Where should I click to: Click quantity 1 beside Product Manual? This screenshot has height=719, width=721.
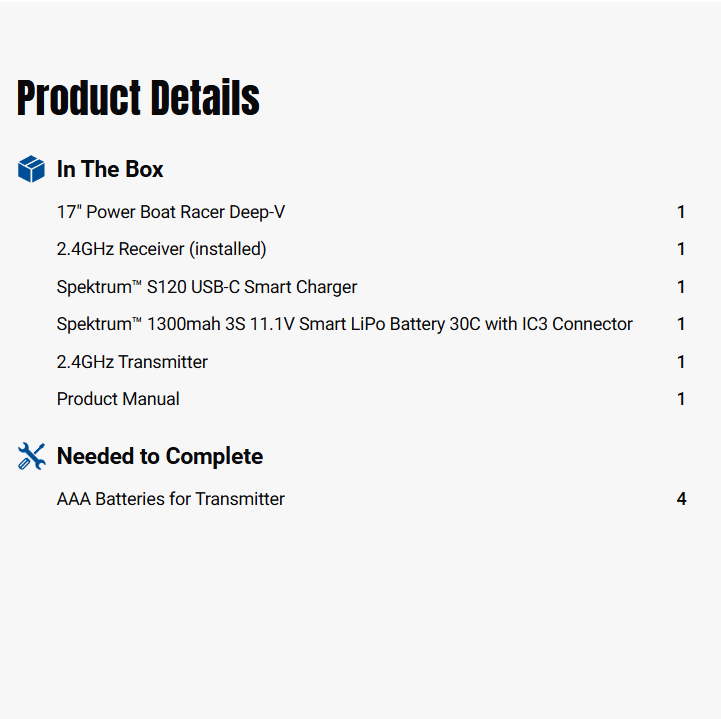coord(681,399)
